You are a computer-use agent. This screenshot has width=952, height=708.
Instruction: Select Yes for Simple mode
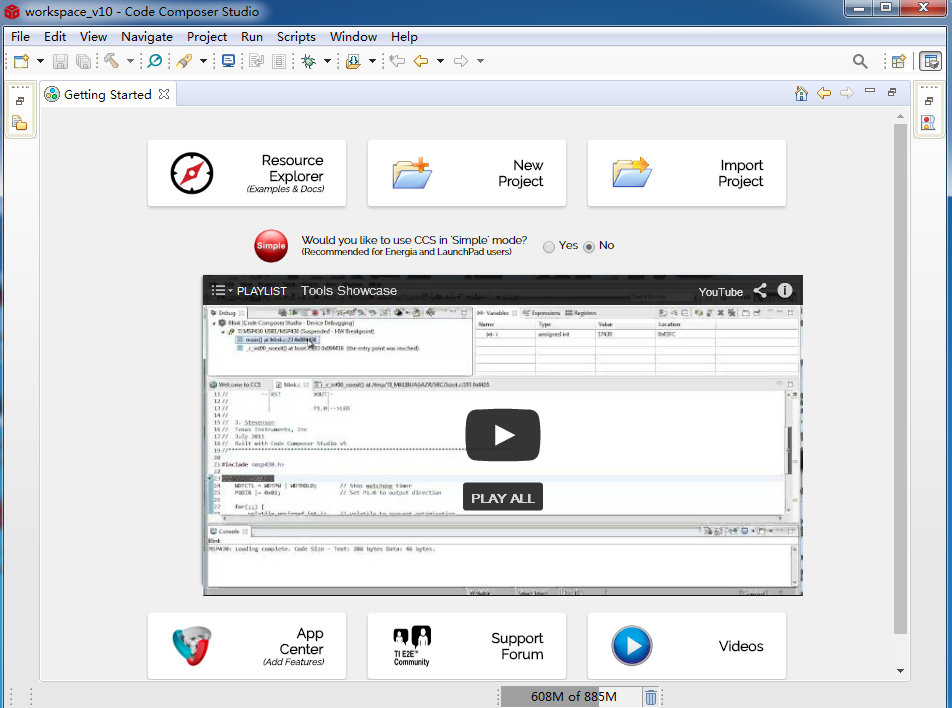pos(549,247)
